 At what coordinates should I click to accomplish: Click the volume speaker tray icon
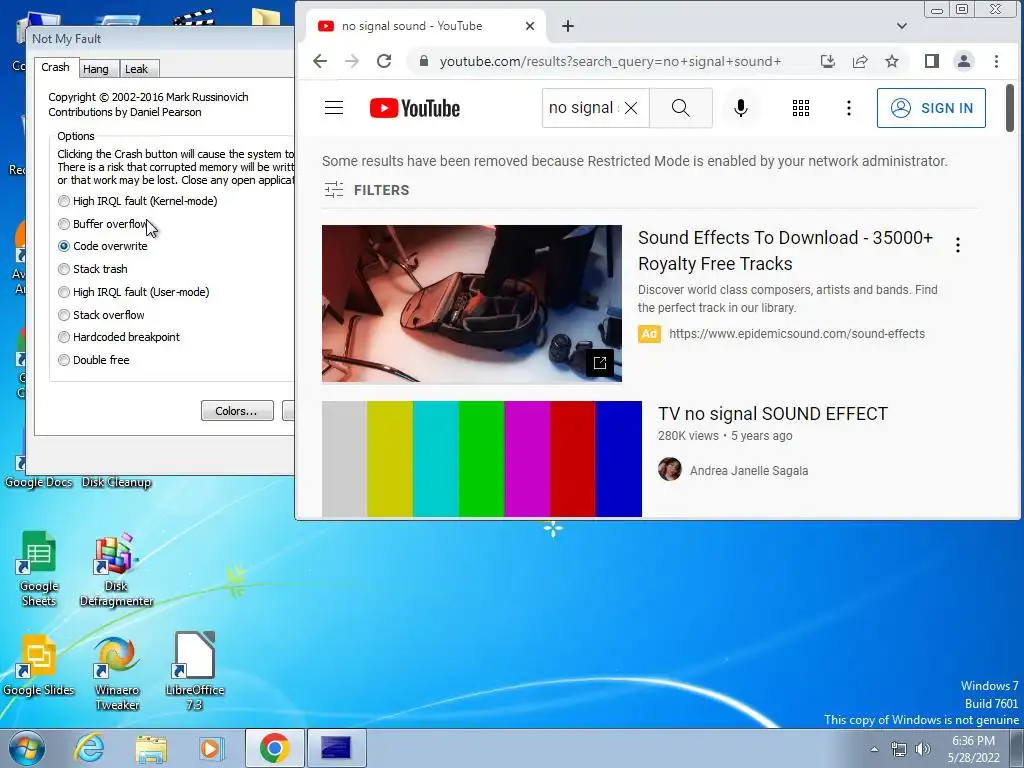pyautogui.click(x=923, y=749)
